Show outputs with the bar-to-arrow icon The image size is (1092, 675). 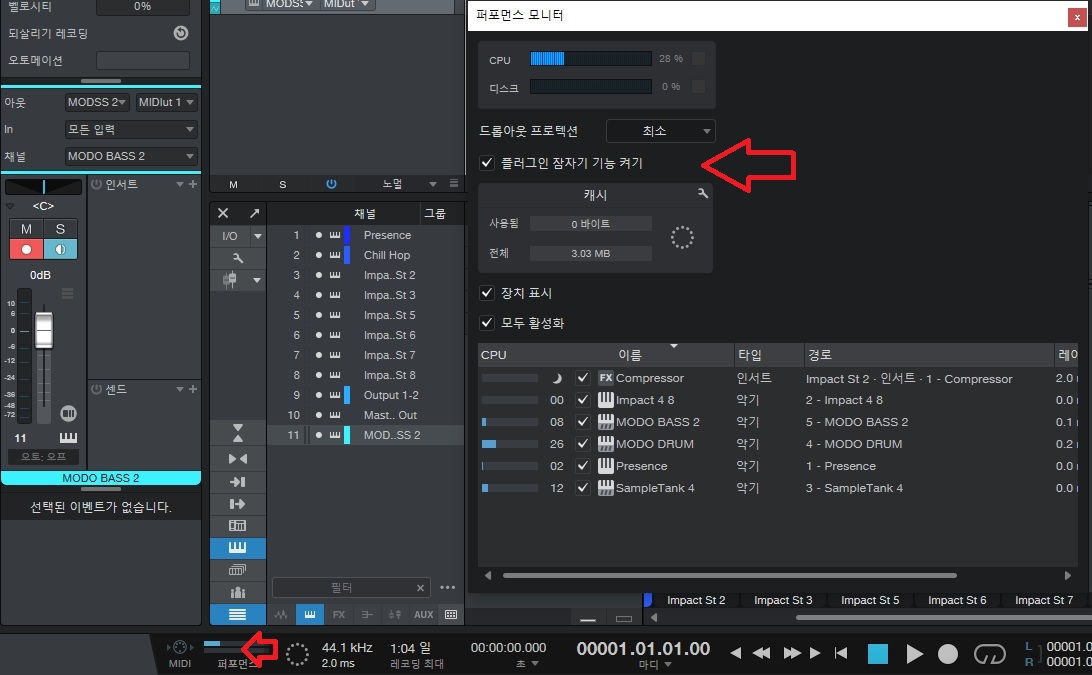[x=237, y=504]
